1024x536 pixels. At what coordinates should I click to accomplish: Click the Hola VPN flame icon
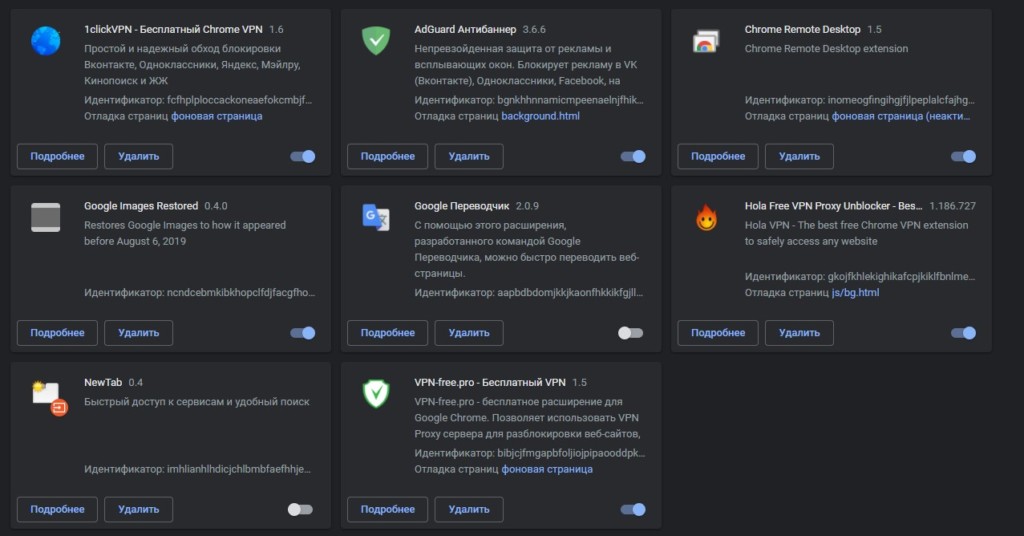706,217
